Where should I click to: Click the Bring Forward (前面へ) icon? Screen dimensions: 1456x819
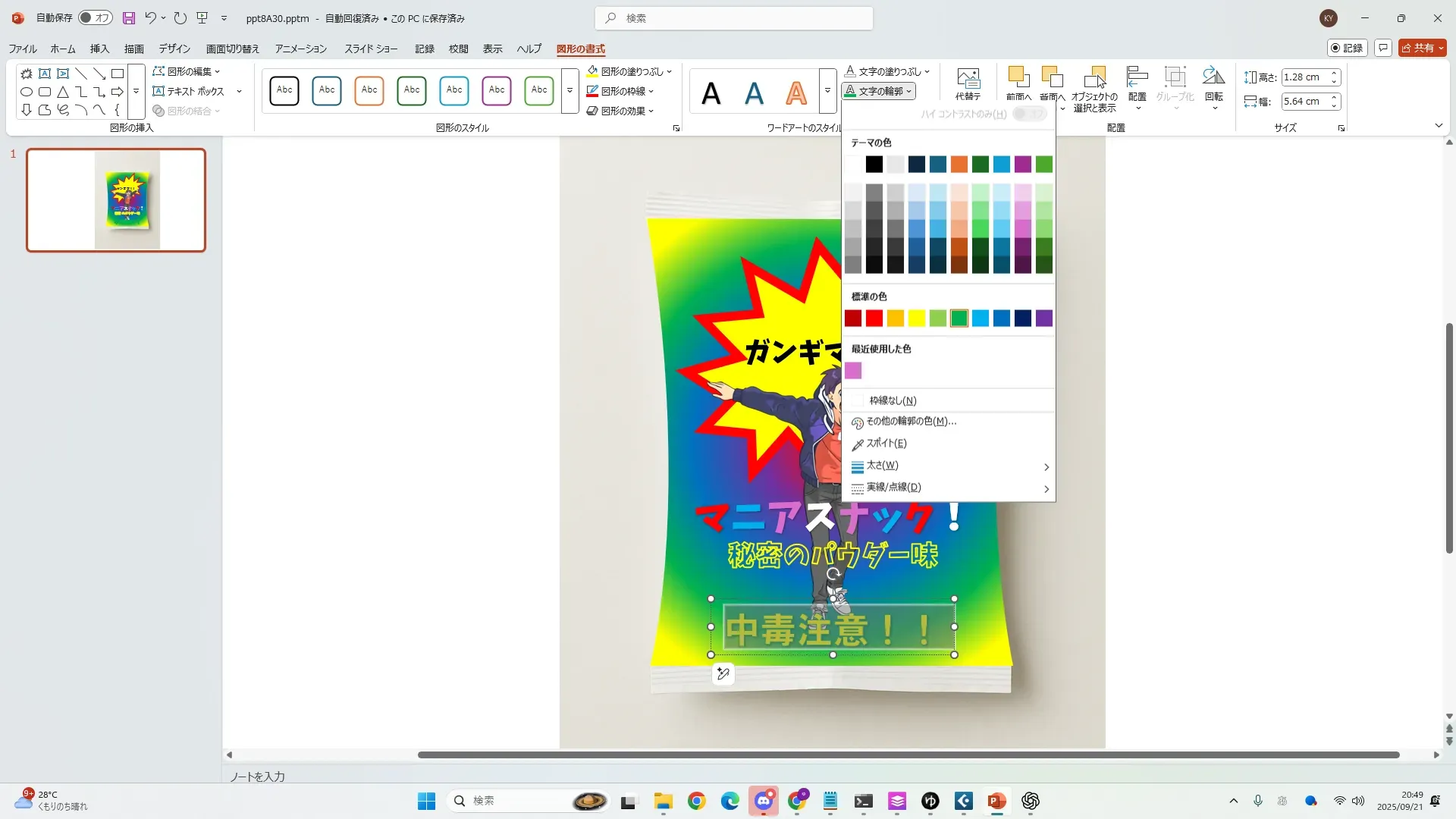pyautogui.click(x=1018, y=78)
